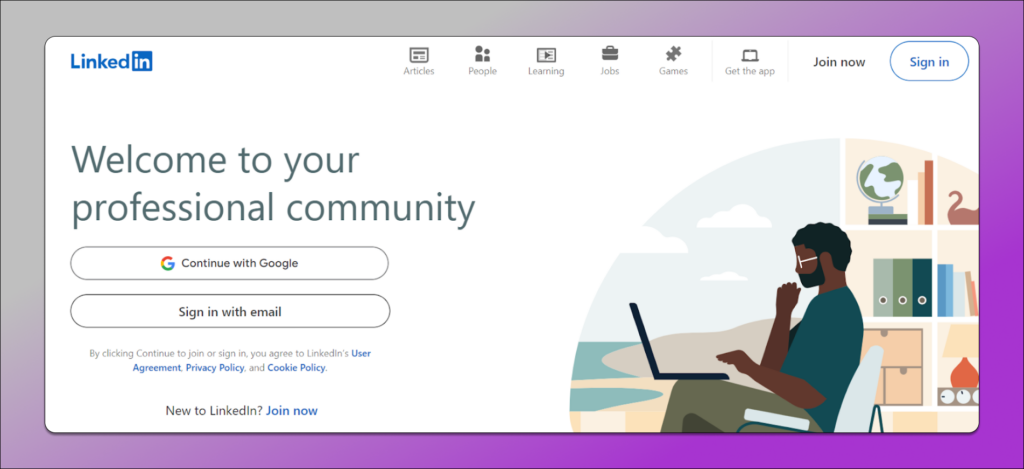
Task: Open the Learning video icon
Action: (x=546, y=55)
